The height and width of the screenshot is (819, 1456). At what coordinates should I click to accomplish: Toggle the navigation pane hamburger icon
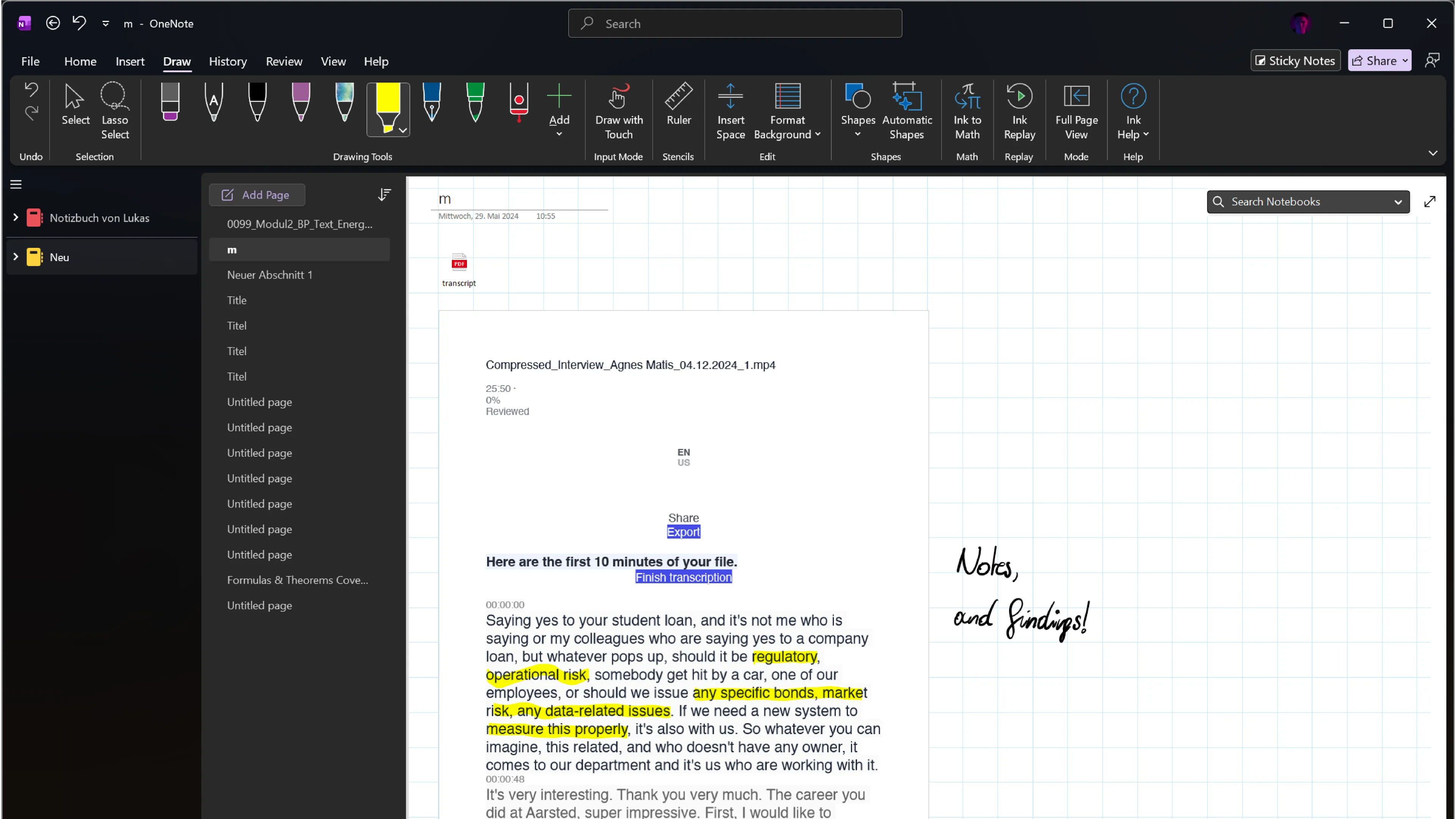[x=16, y=184]
